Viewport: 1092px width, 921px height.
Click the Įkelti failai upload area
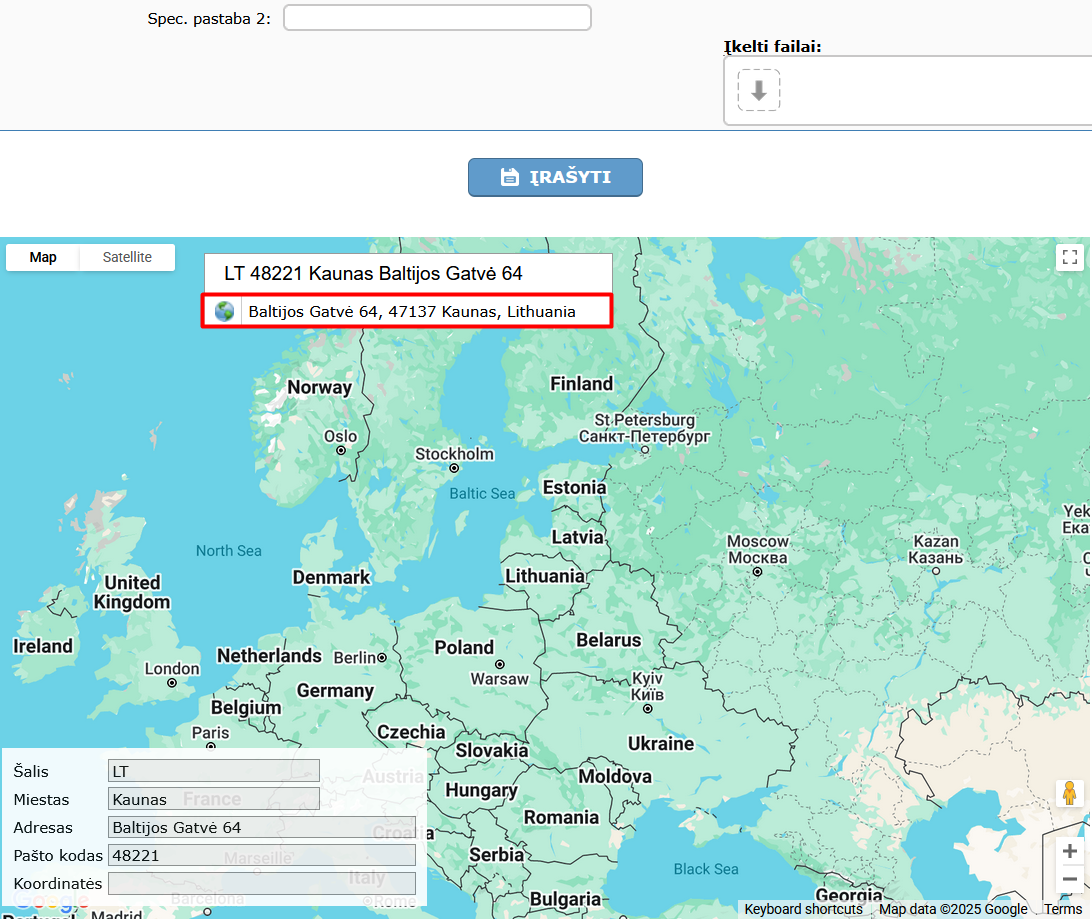(x=907, y=91)
